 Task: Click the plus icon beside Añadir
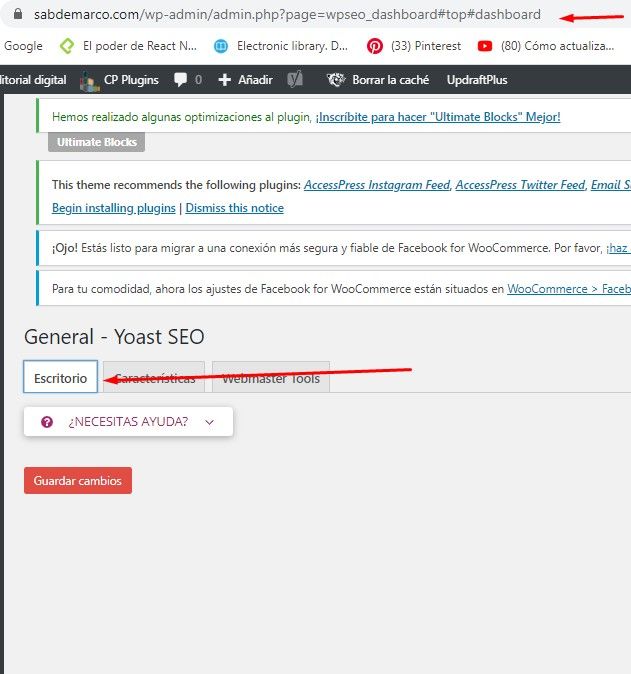(225, 80)
